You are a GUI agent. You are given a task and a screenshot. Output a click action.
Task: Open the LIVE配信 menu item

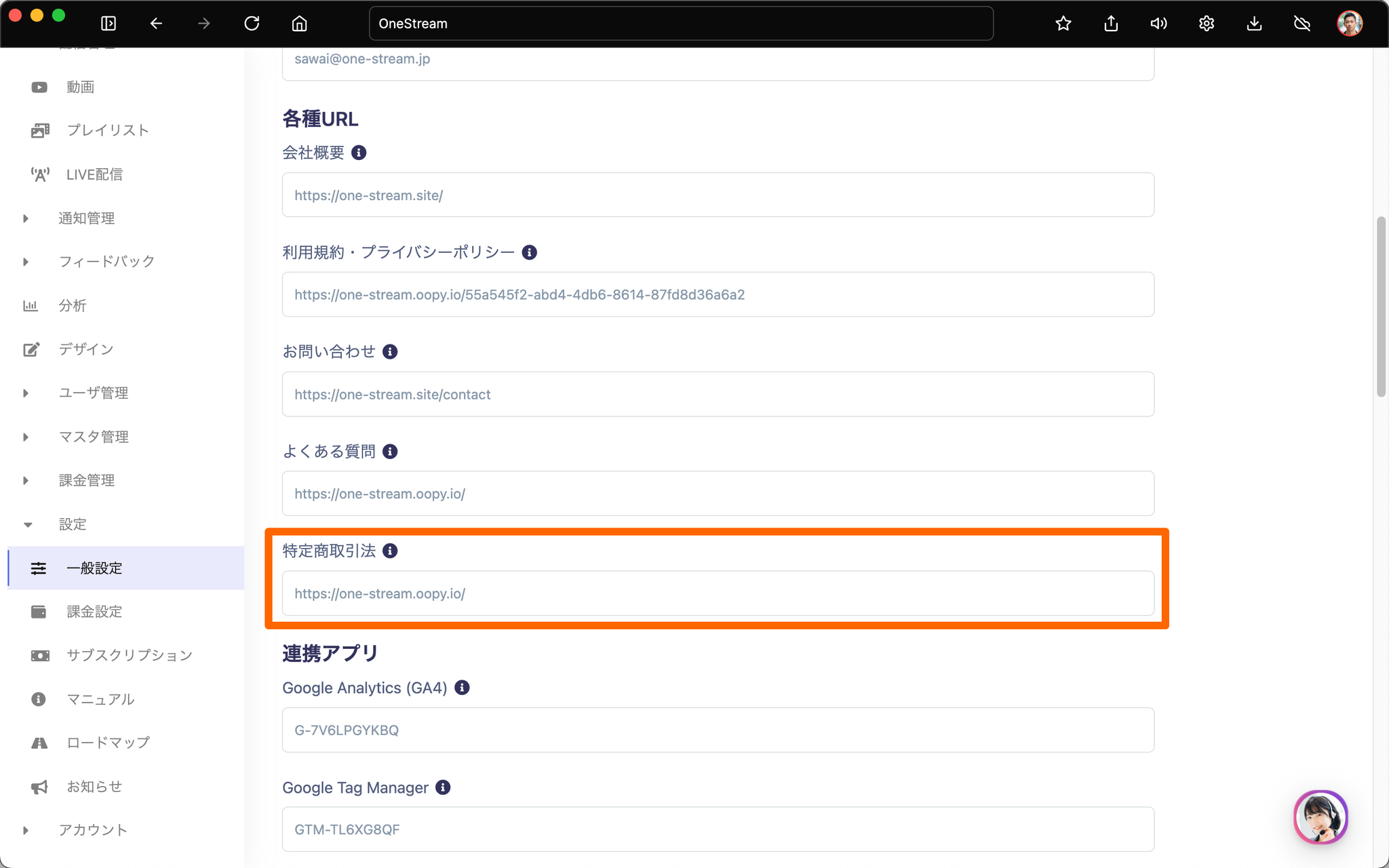[94, 174]
